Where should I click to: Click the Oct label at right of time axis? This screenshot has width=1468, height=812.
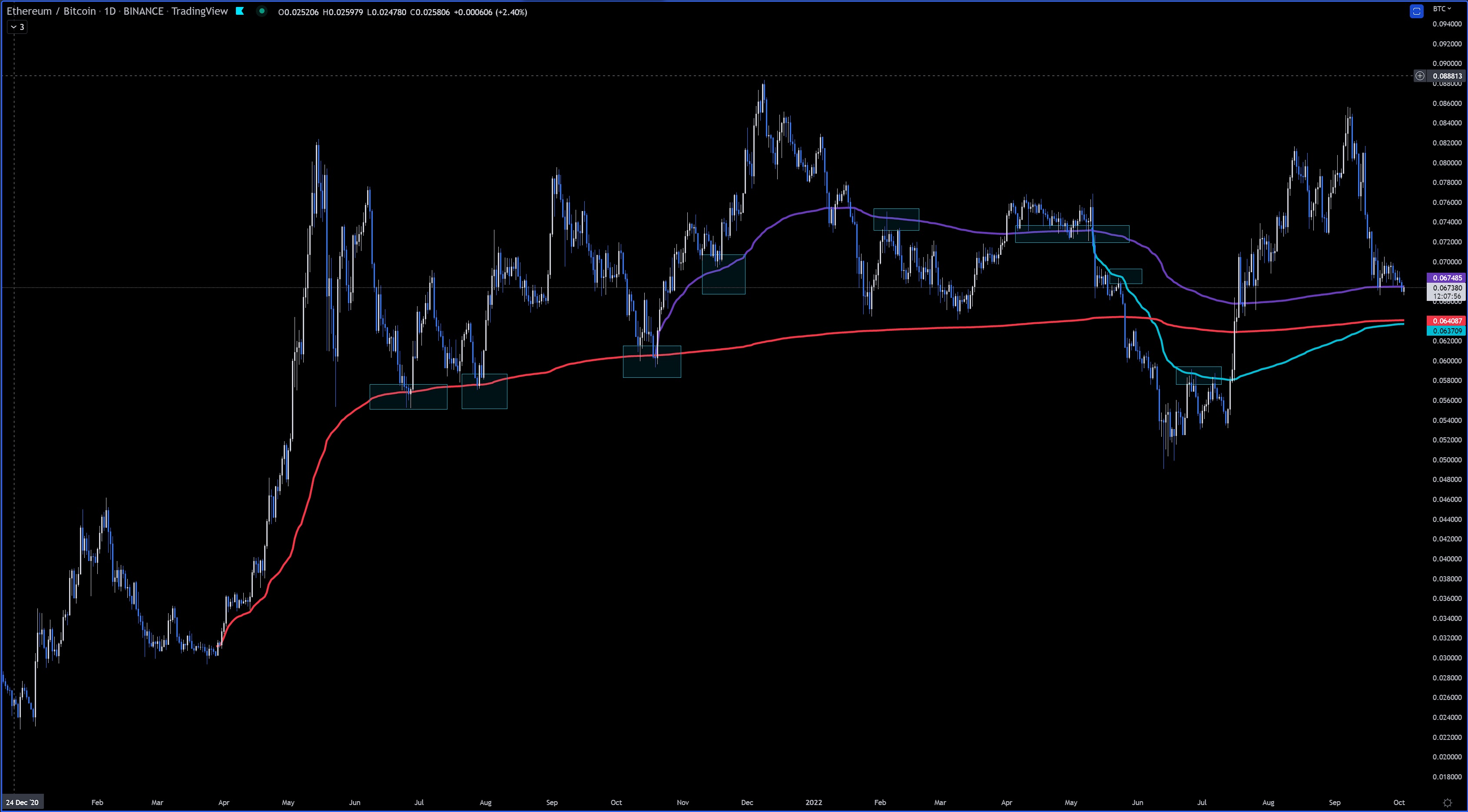click(x=1399, y=802)
